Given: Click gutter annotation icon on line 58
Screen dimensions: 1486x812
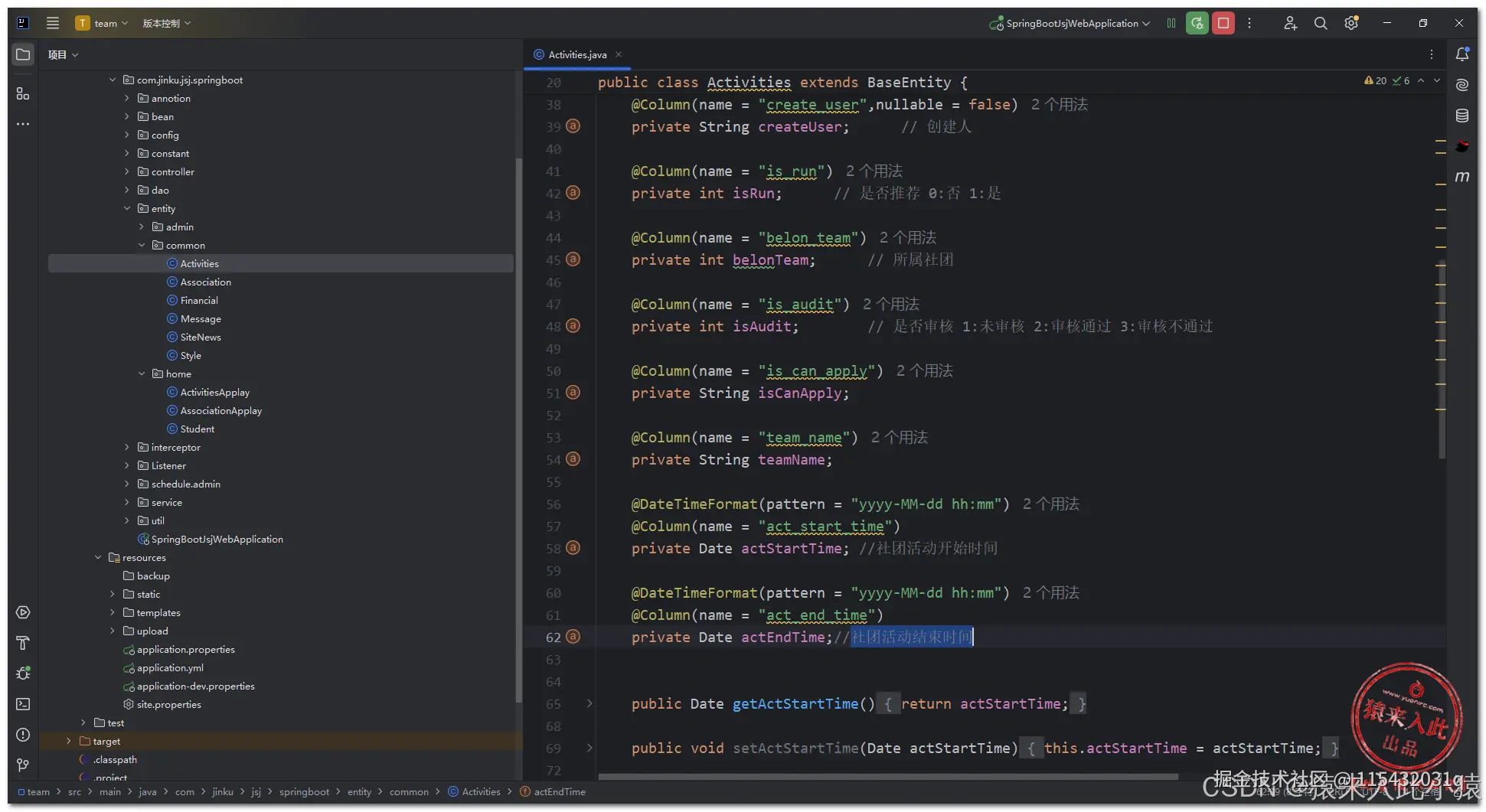Looking at the screenshot, I should (573, 548).
